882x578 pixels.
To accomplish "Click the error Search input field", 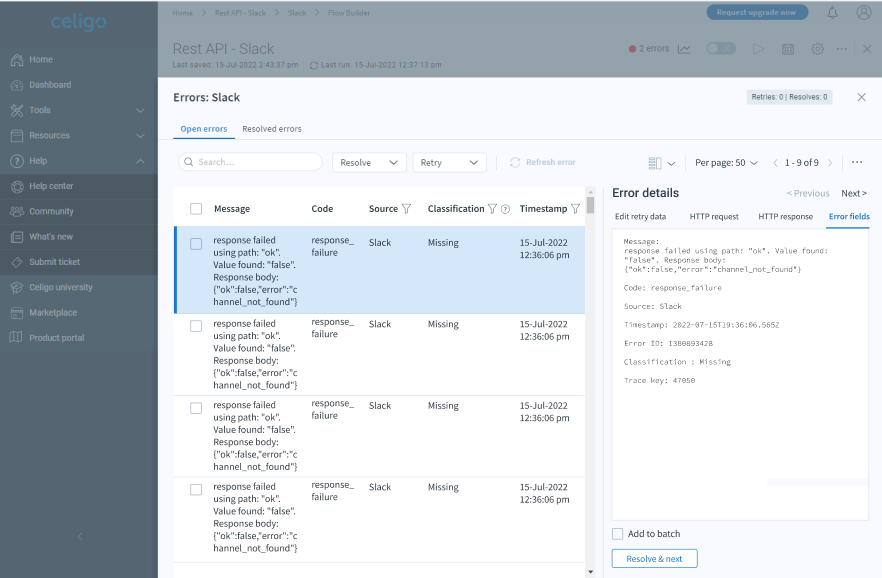I will pos(251,162).
